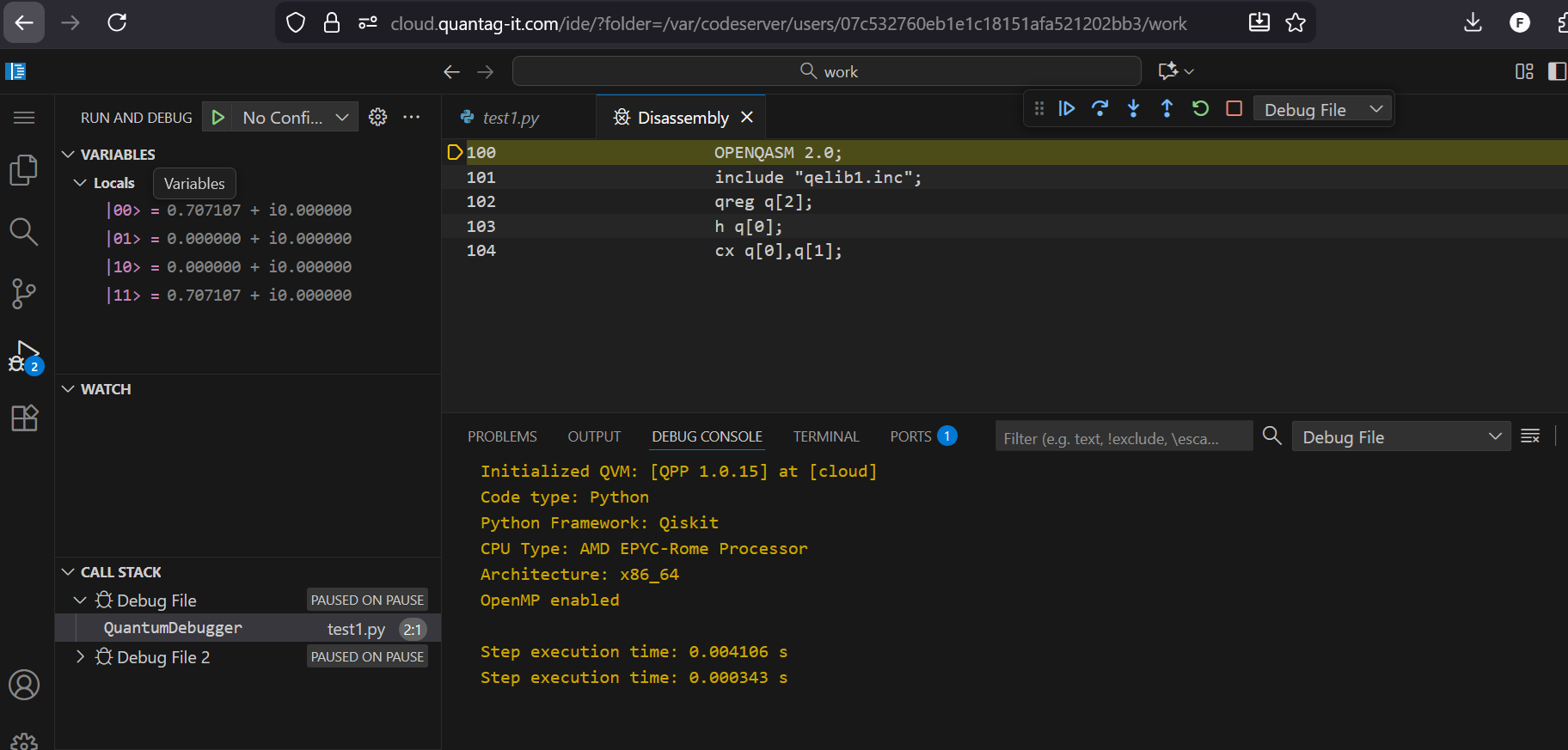
Task: Click the Start Debugging green play button
Action: tap(218, 118)
